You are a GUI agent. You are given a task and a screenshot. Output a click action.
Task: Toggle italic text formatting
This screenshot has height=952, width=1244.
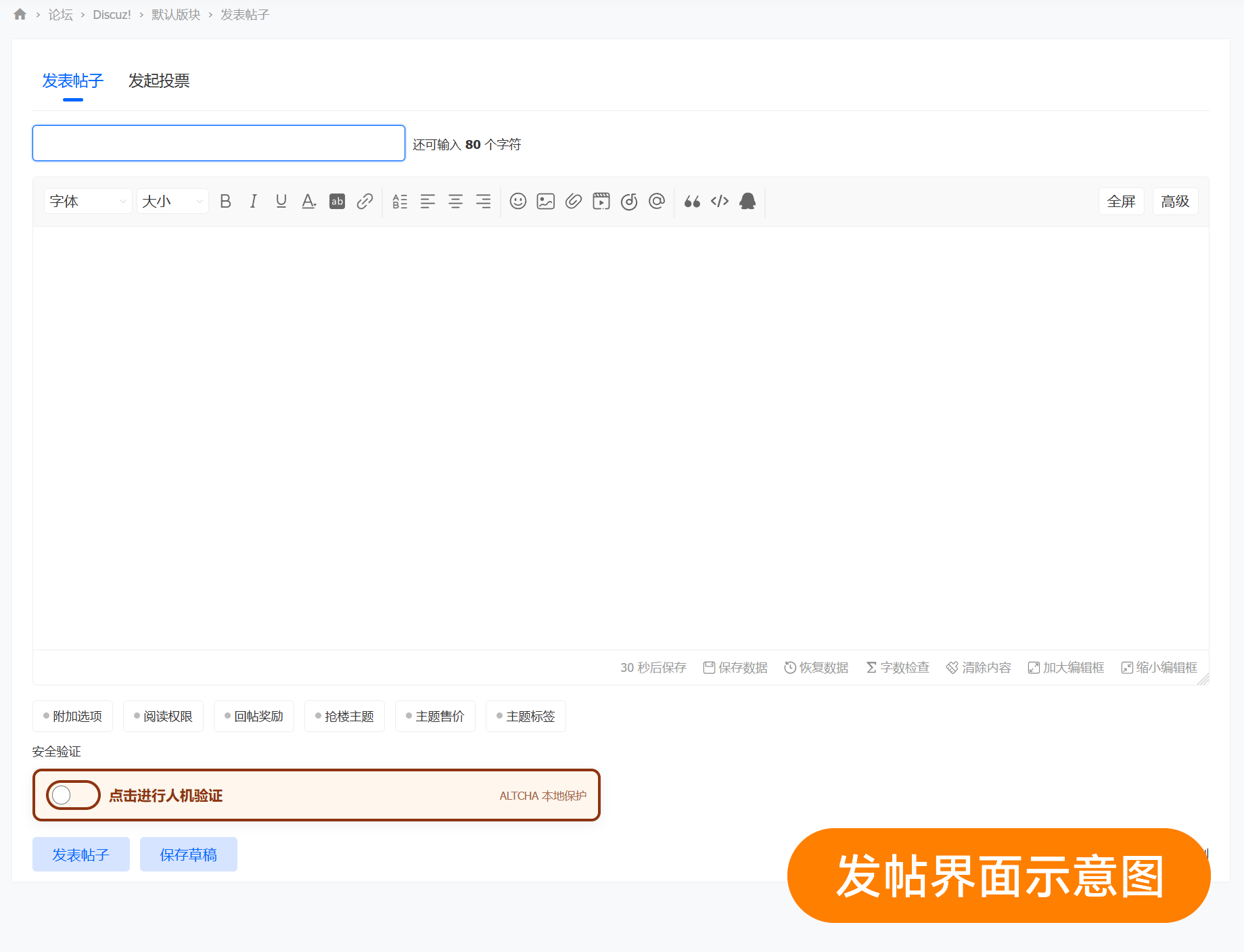pyautogui.click(x=254, y=201)
